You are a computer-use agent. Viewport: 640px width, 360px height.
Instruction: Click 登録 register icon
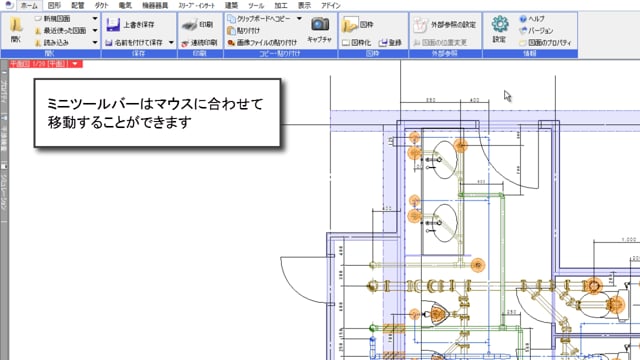[x=390, y=42]
